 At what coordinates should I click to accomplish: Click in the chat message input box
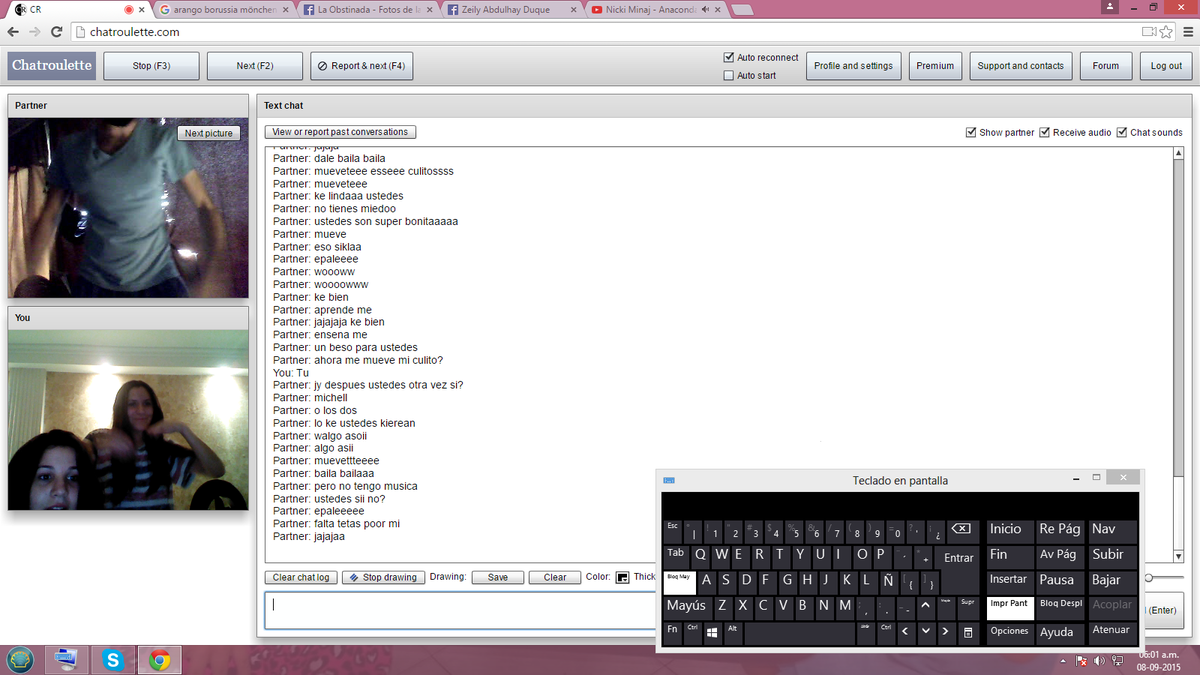tap(460, 610)
